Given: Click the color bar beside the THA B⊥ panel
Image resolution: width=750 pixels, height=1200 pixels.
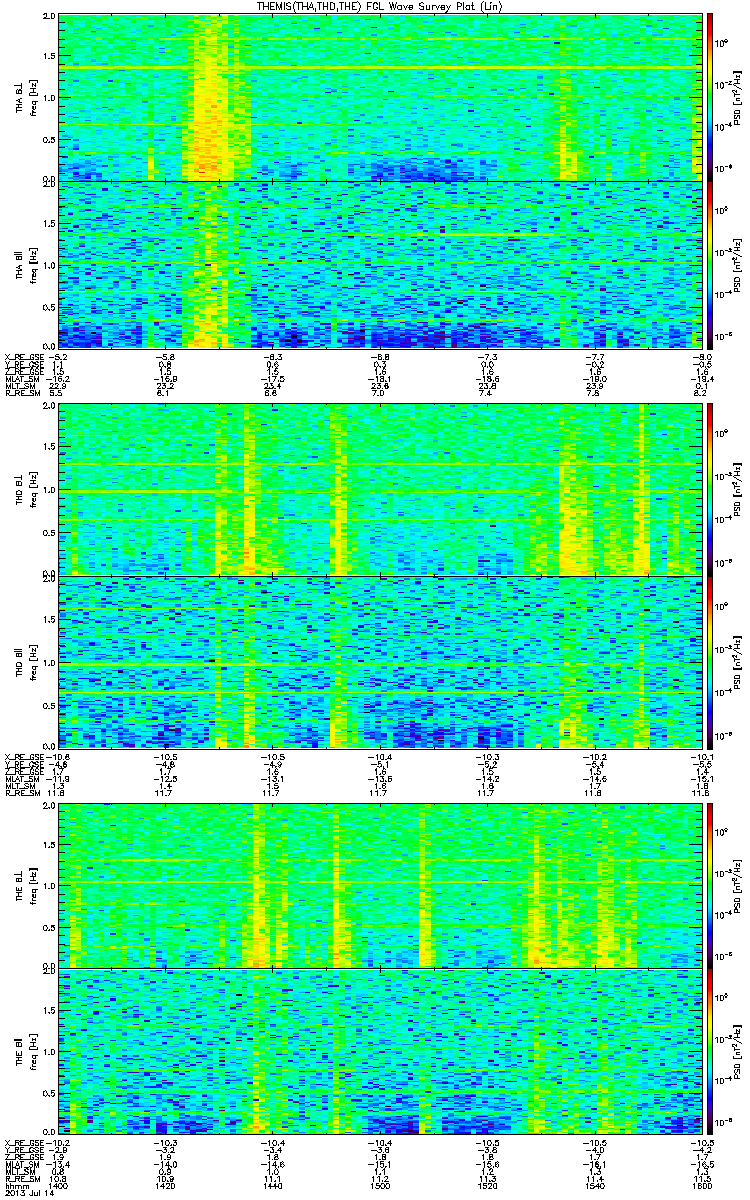Looking at the screenshot, I should (709, 97).
